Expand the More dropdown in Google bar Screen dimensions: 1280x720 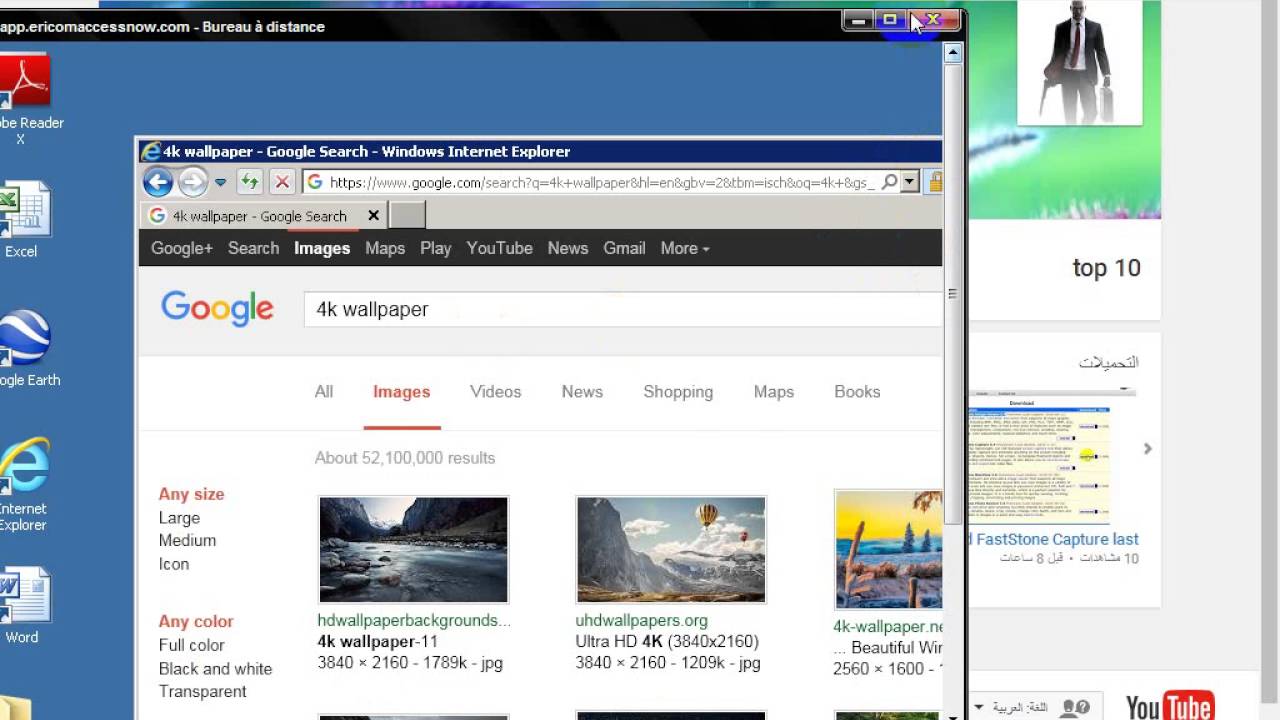[x=685, y=248]
